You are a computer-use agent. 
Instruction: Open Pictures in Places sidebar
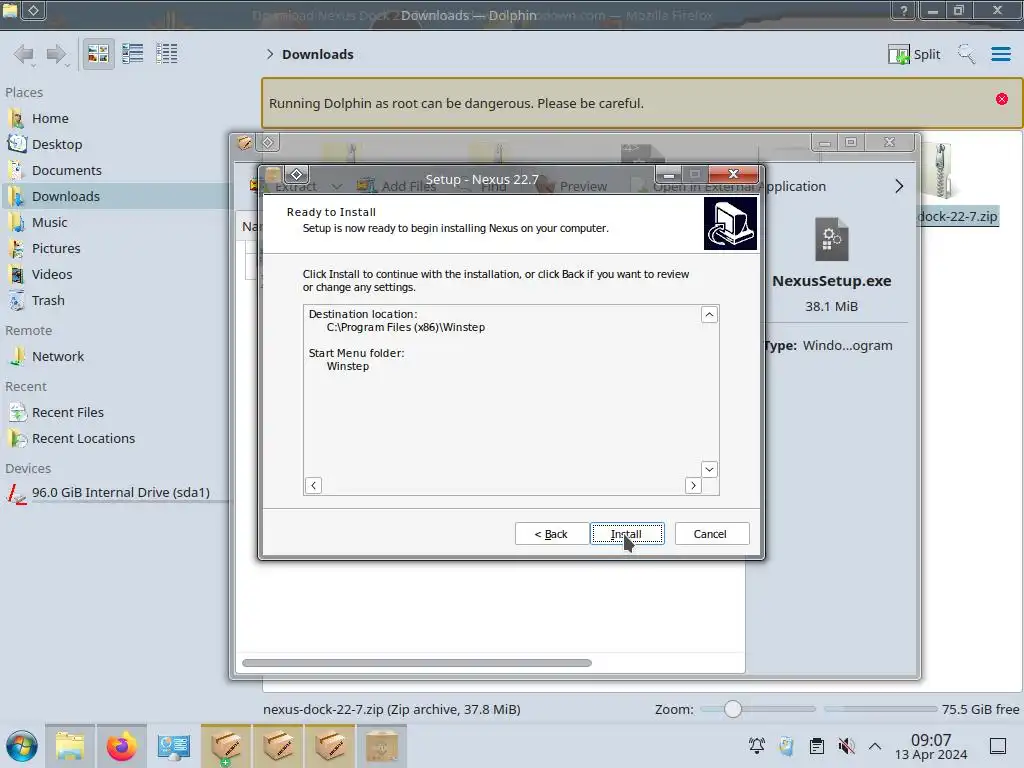[x=114, y=249]
